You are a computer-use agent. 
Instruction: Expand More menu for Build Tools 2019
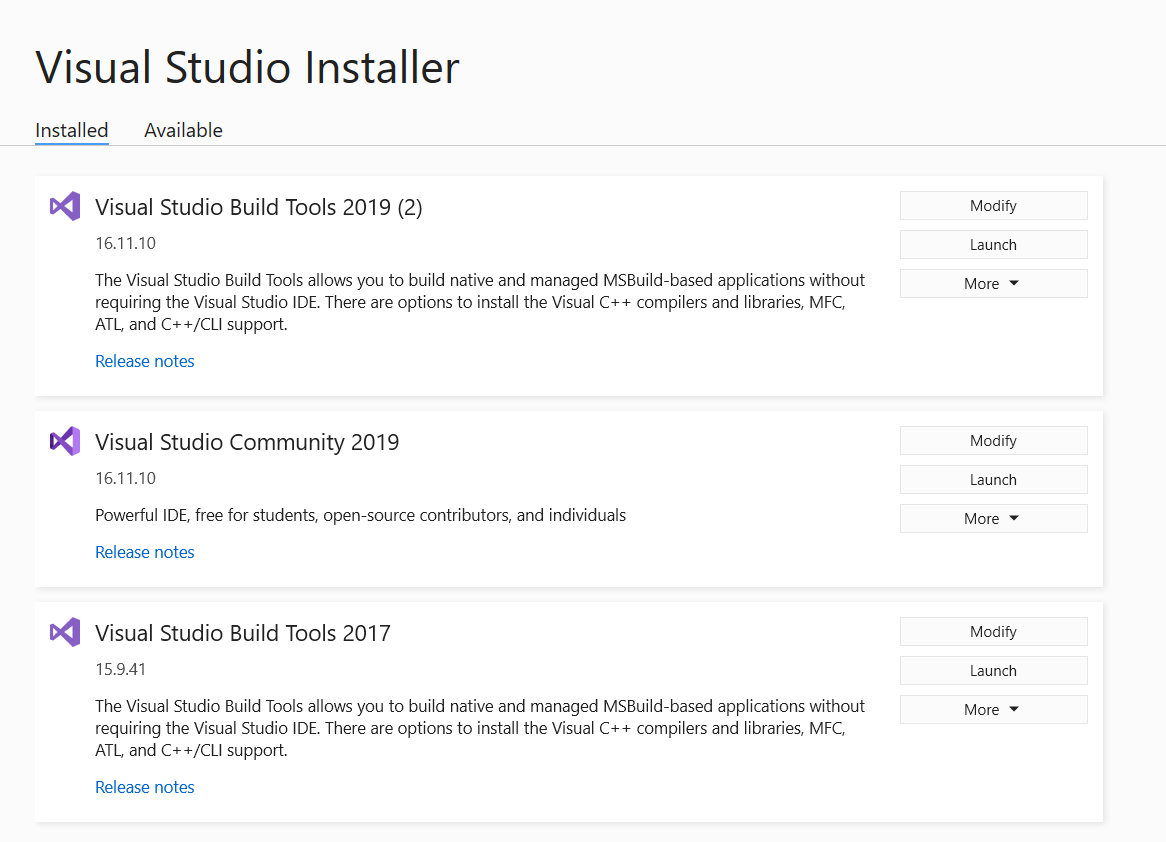[x=993, y=283]
